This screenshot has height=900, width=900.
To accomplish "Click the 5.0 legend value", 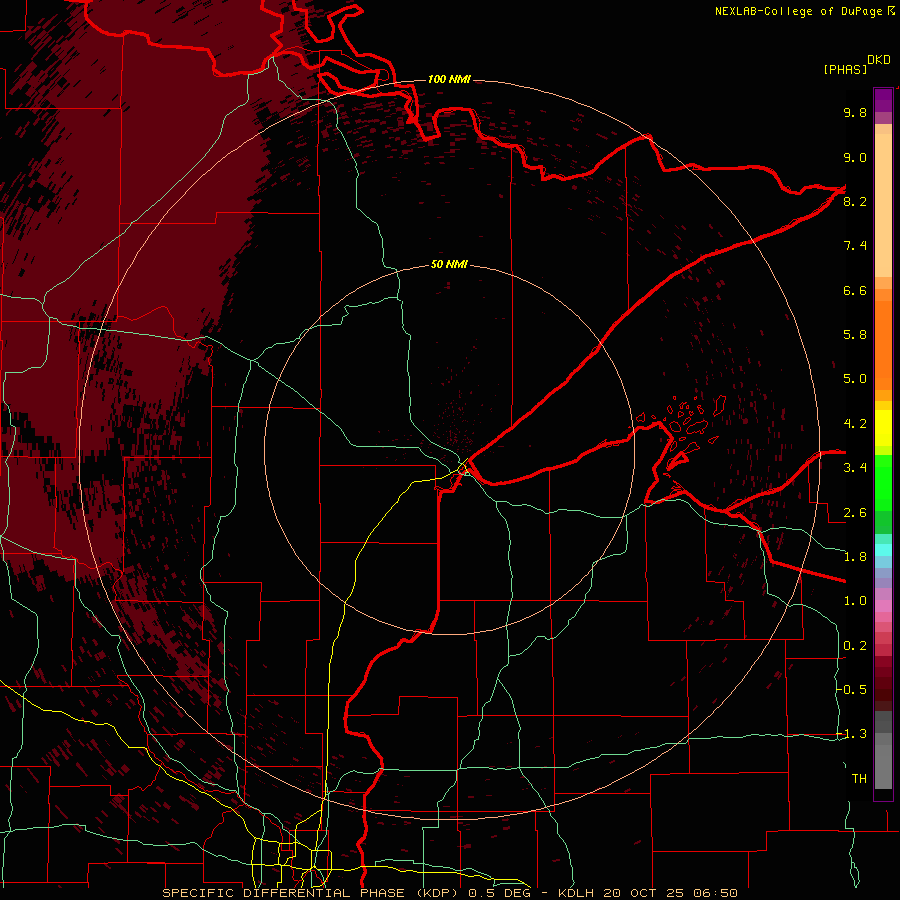I will (855, 379).
